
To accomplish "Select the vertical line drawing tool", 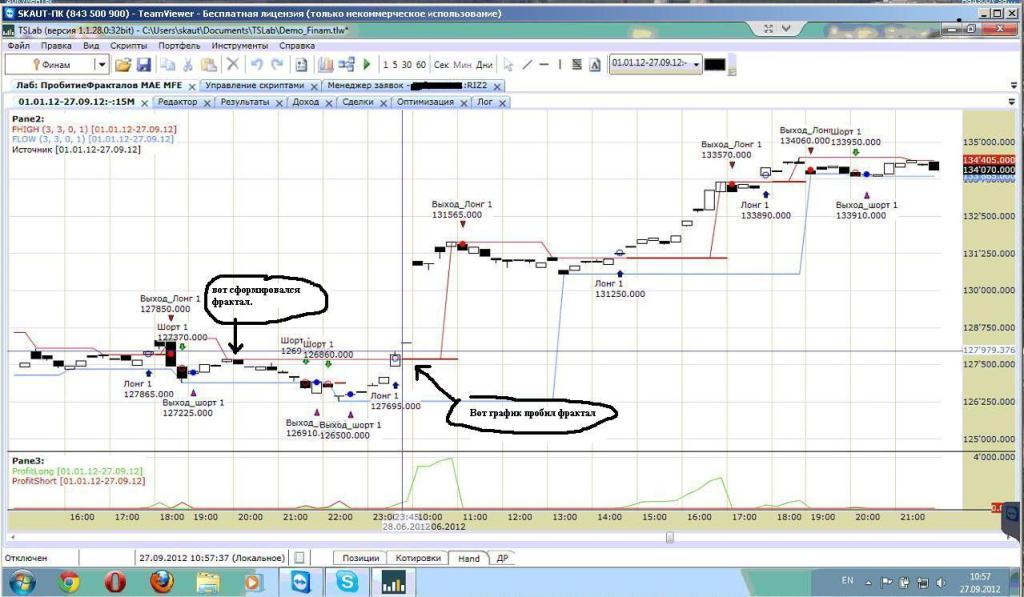I will 560,64.
